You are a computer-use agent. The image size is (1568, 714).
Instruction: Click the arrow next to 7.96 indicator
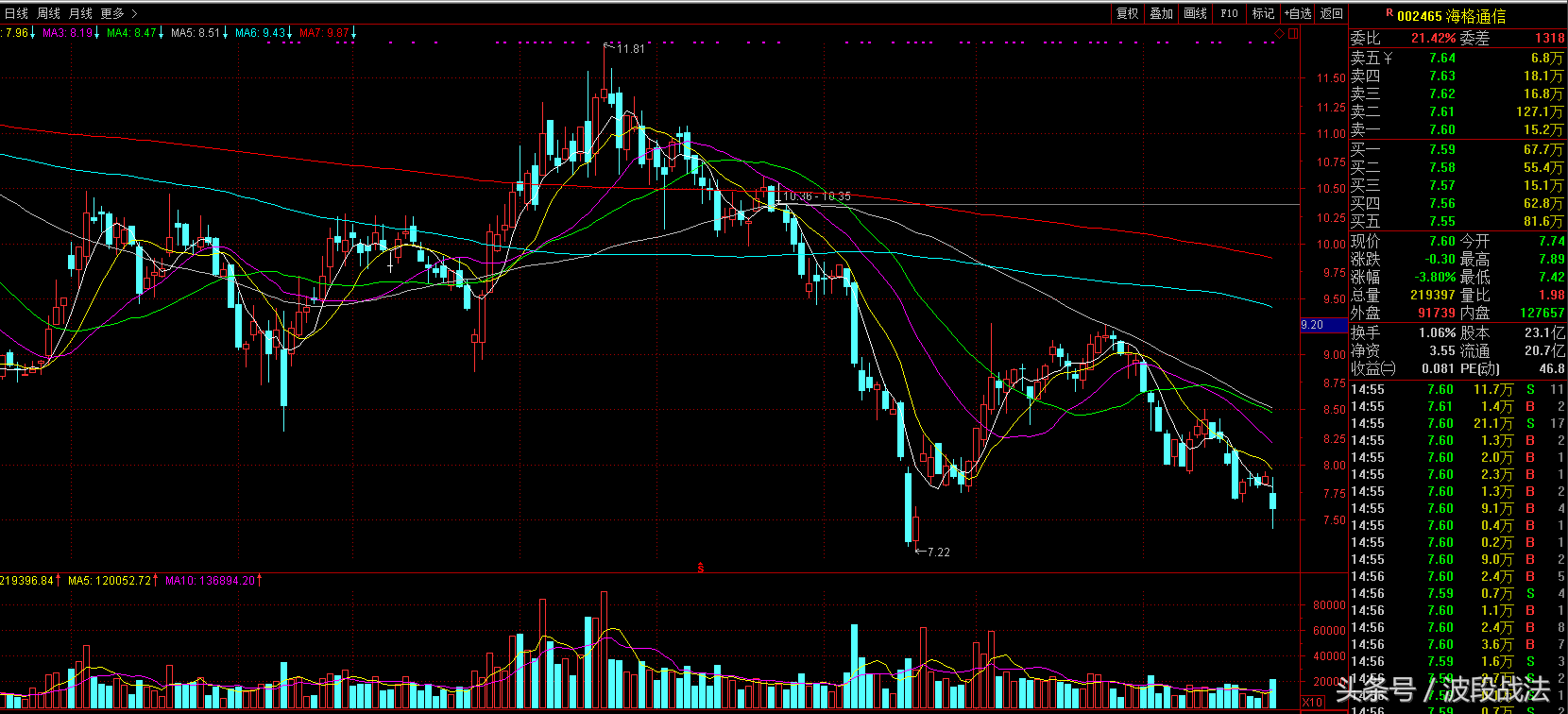point(33,33)
